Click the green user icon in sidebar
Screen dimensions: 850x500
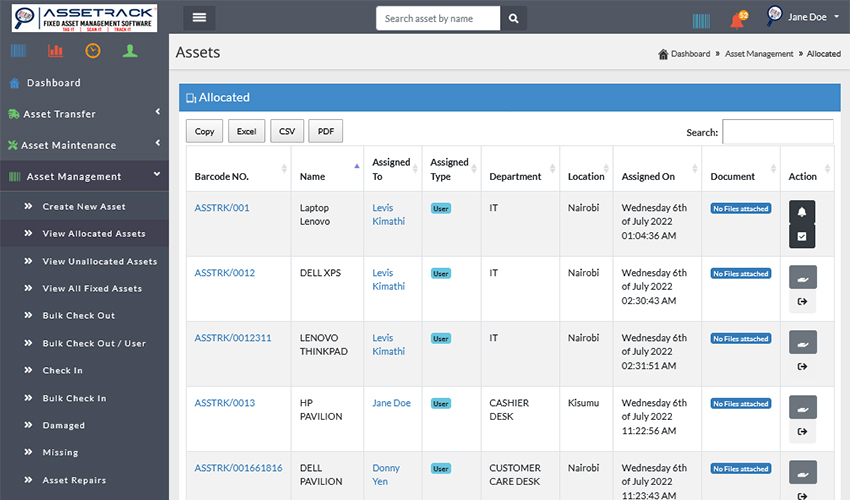(x=130, y=51)
